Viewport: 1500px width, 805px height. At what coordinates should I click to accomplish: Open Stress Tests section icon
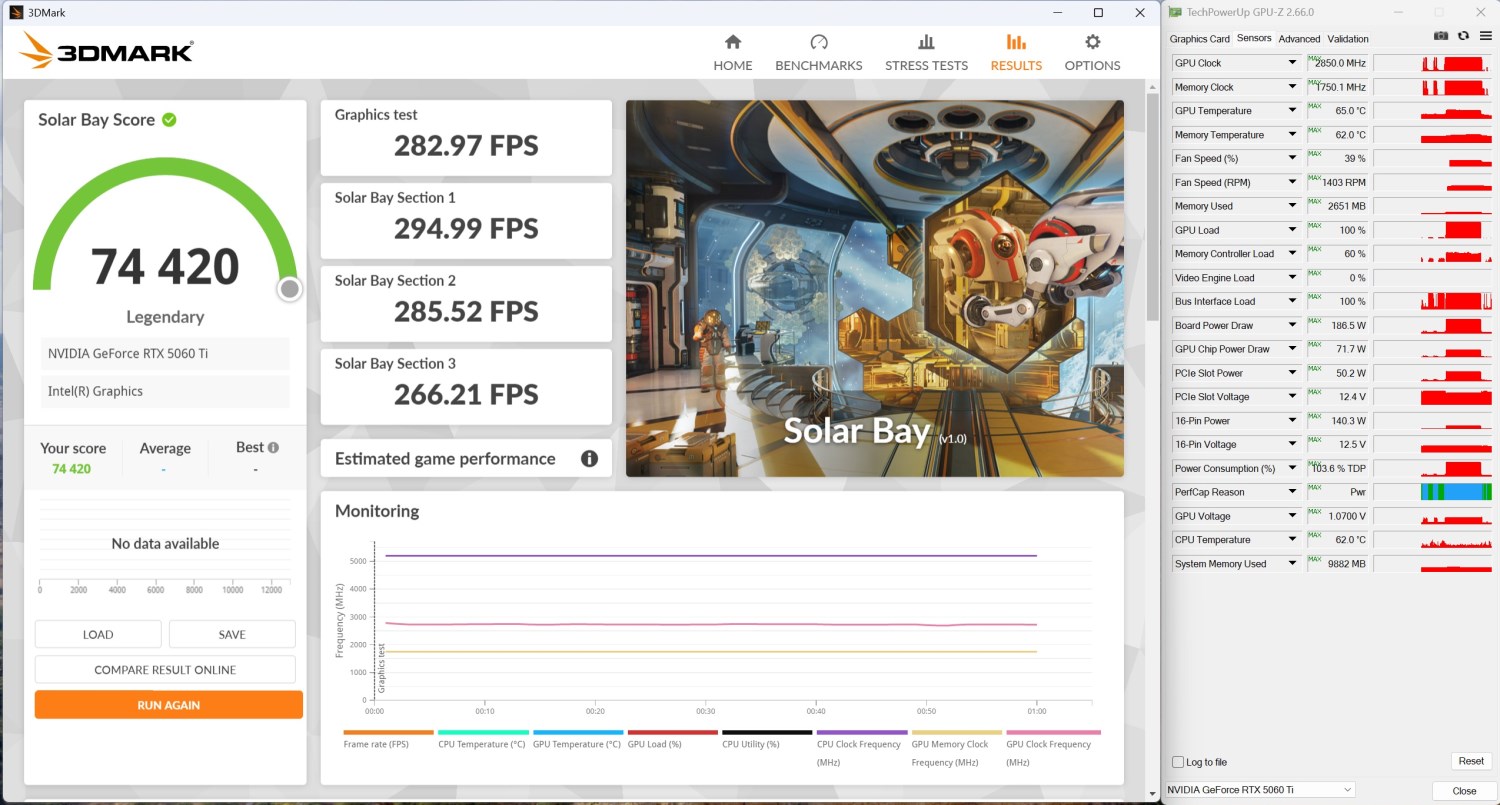[x=926, y=42]
